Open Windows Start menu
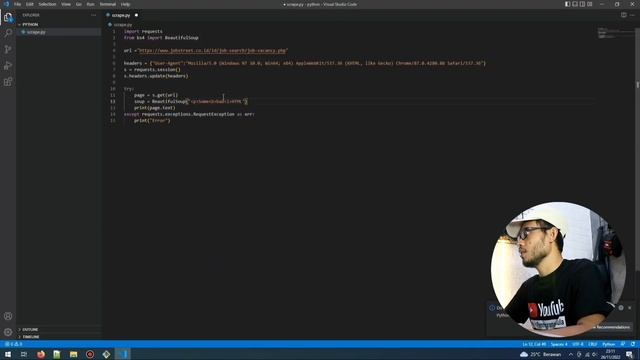The image size is (640, 360). coord(8,354)
